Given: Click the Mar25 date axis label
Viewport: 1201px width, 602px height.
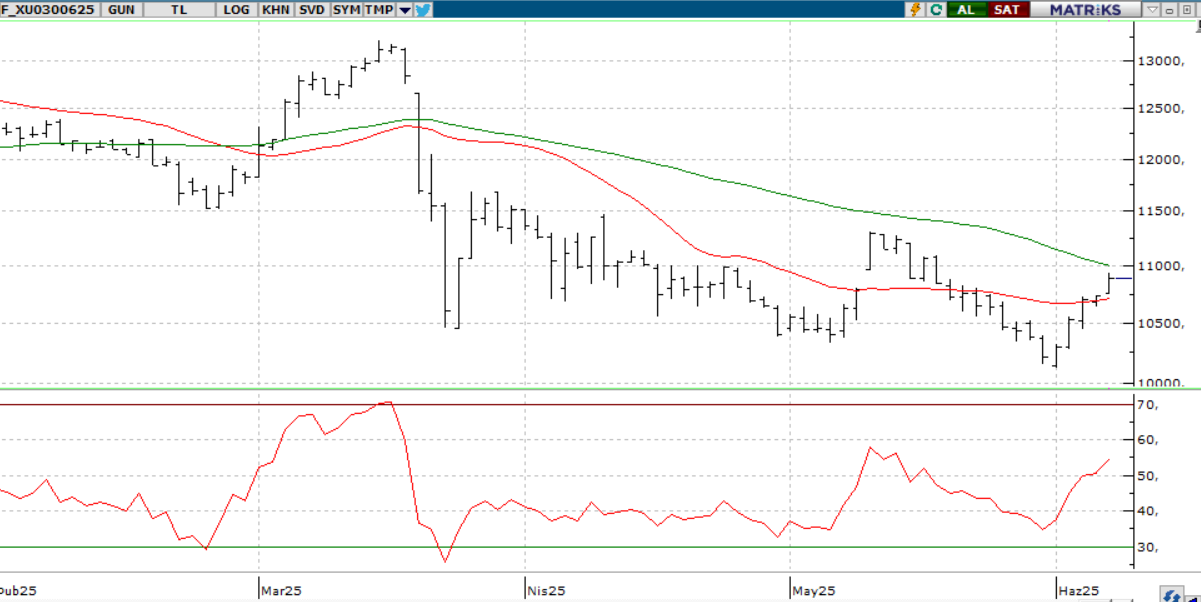Looking at the screenshot, I should click(x=283, y=590).
